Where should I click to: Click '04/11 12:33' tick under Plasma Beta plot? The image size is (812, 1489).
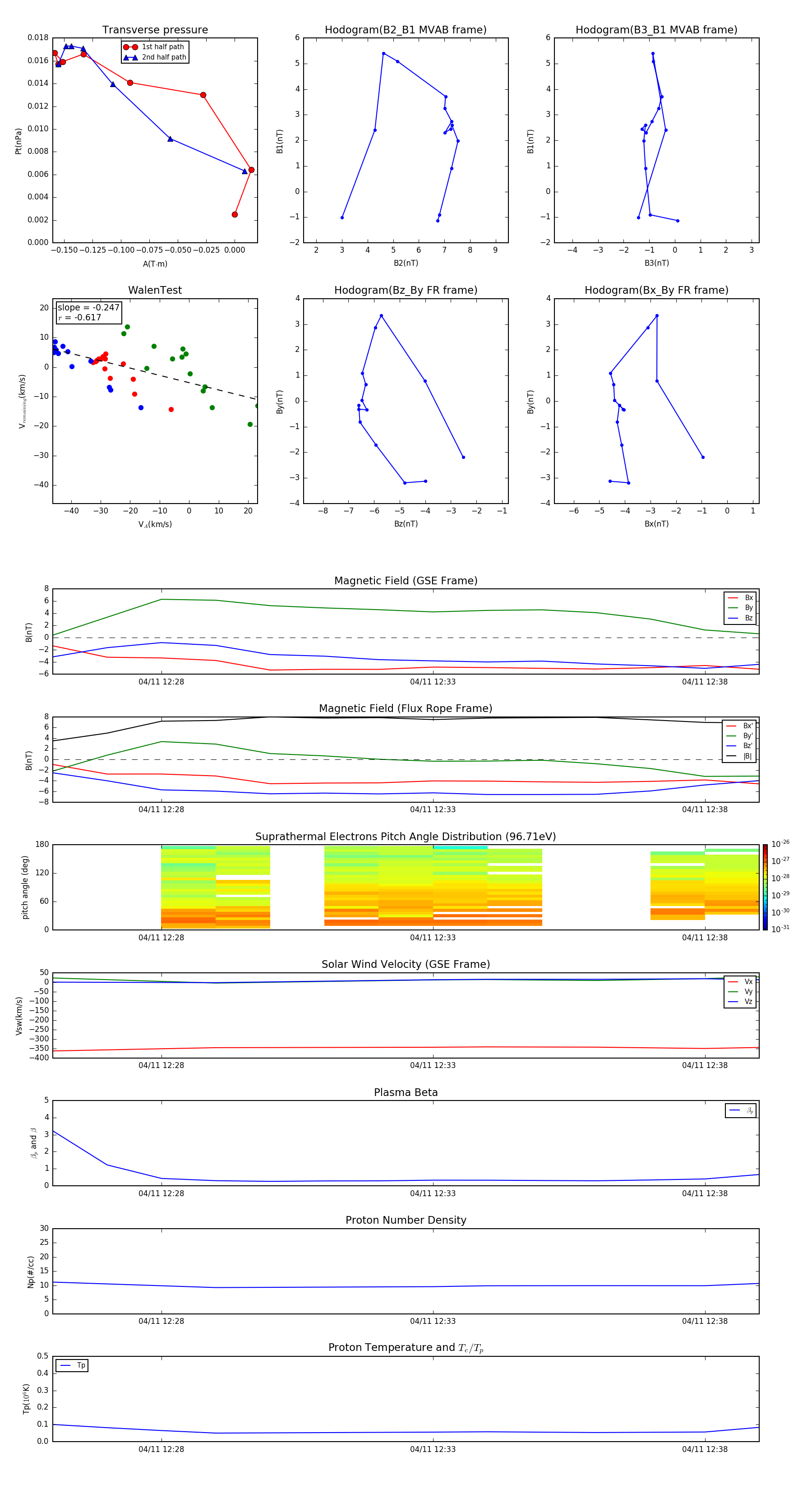point(433,1193)
